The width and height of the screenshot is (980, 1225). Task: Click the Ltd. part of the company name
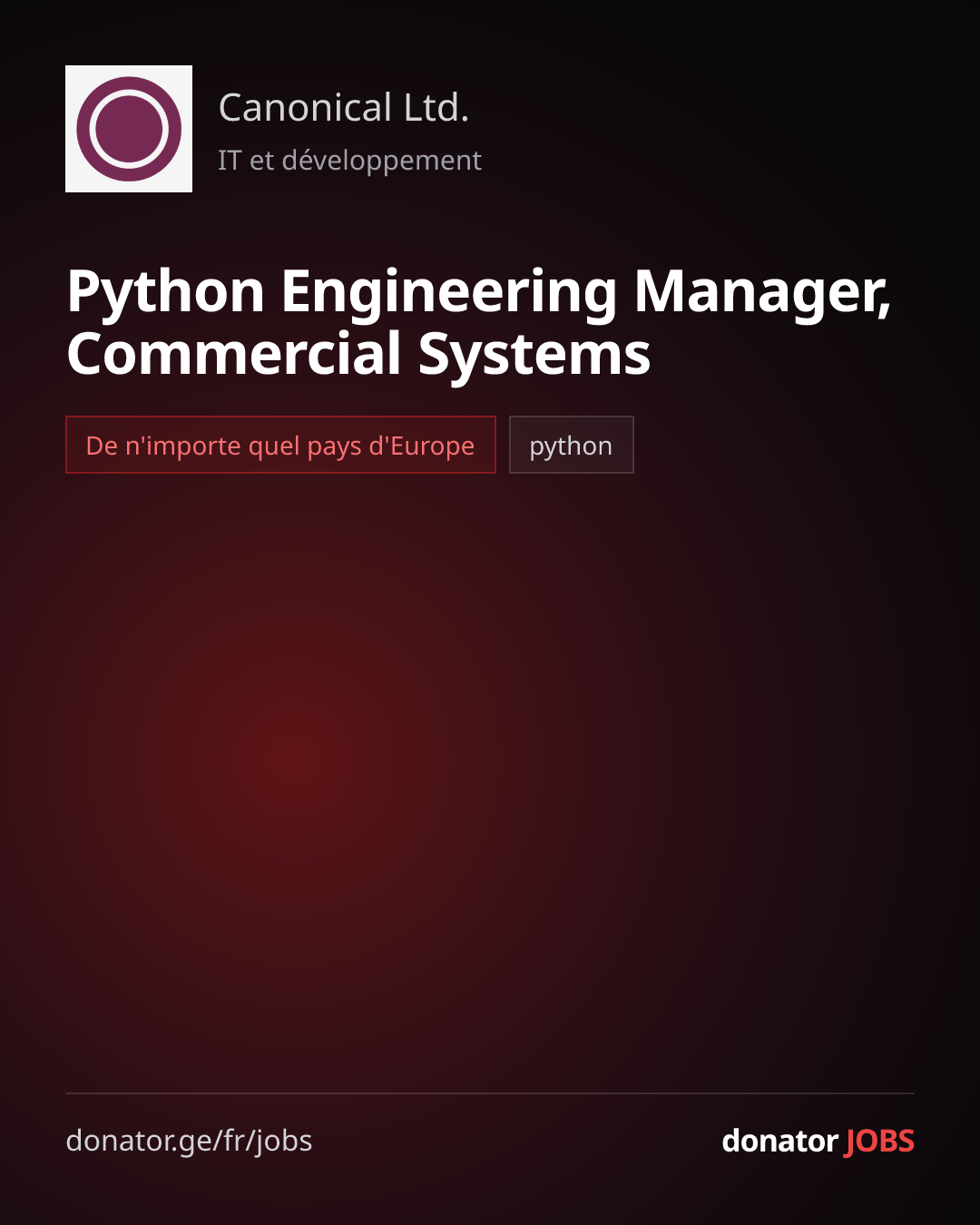click(x=436, y=108)
